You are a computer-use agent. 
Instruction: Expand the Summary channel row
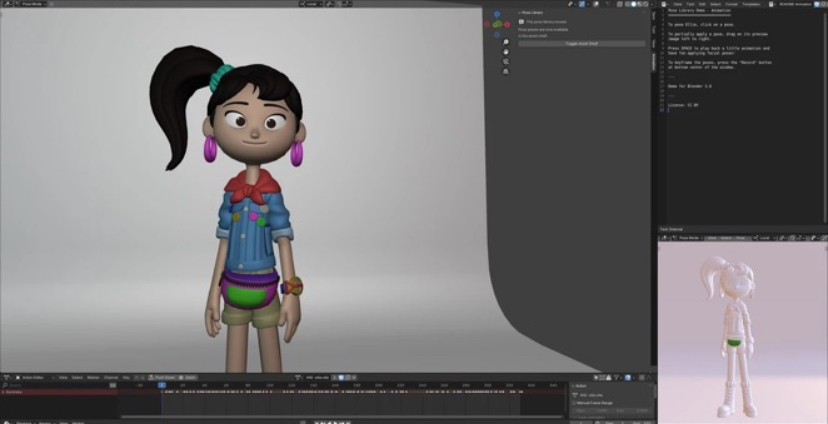click(3, 392)
